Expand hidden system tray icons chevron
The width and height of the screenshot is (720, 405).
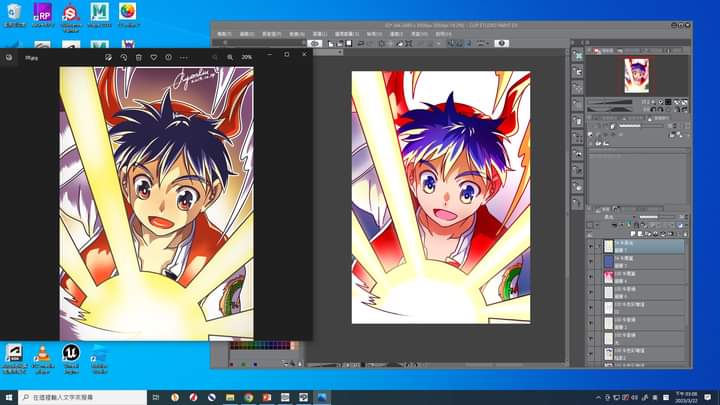[x=598, y=397]
